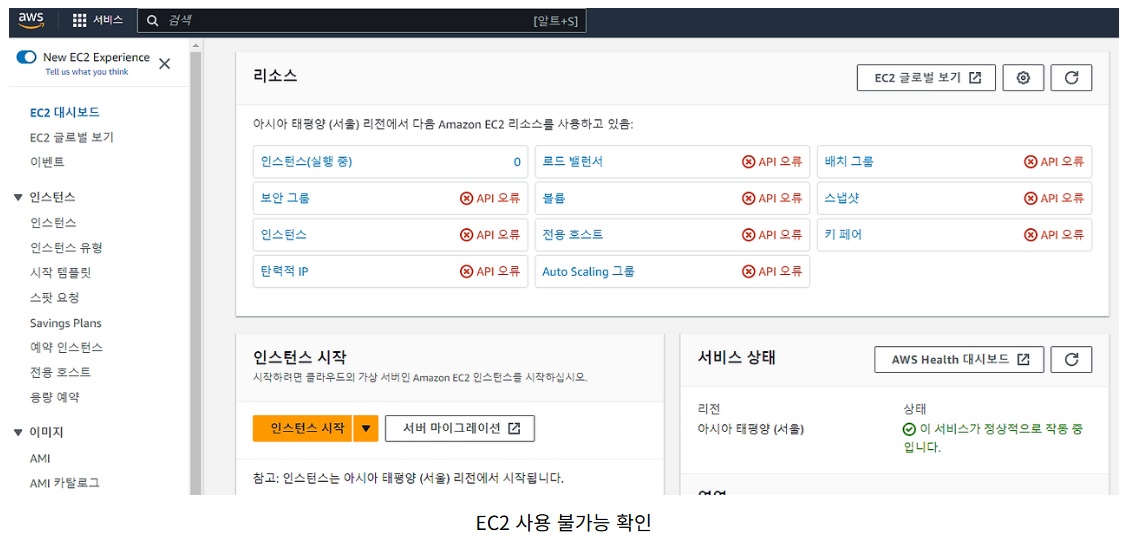Image resolution: width=1124 pixels, height=540 pixels.
Task: Open the 보안 그룹 resource link
Action: pos(285,198)
